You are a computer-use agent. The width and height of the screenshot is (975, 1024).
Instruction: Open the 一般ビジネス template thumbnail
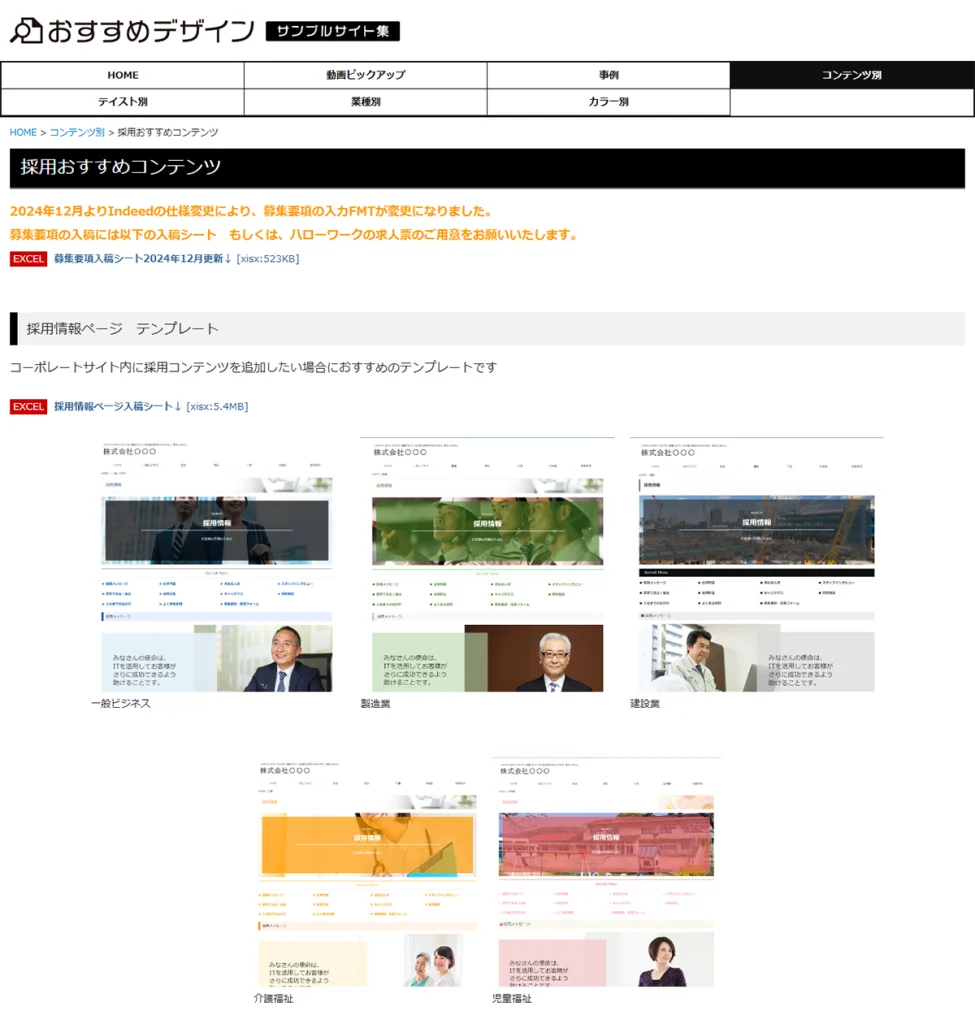pyautogui.click(x=217, y=565)
